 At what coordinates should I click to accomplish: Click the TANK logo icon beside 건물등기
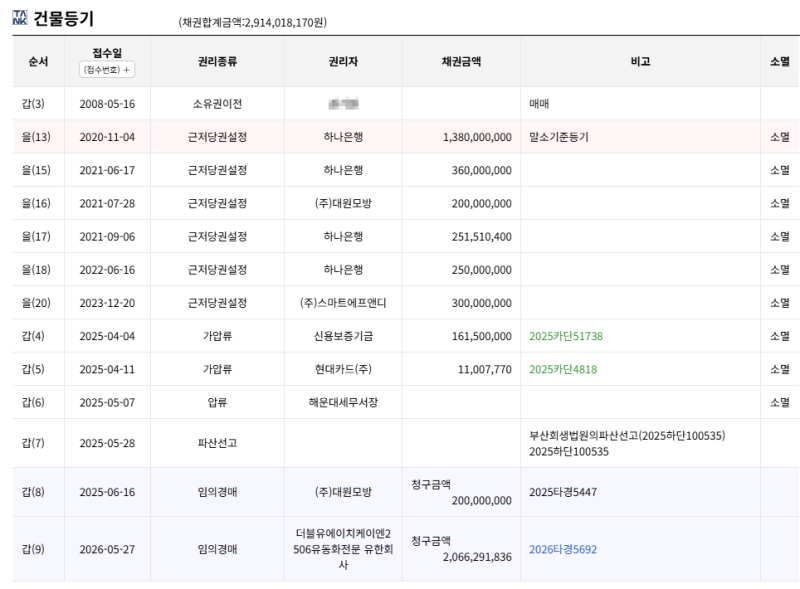20,17
